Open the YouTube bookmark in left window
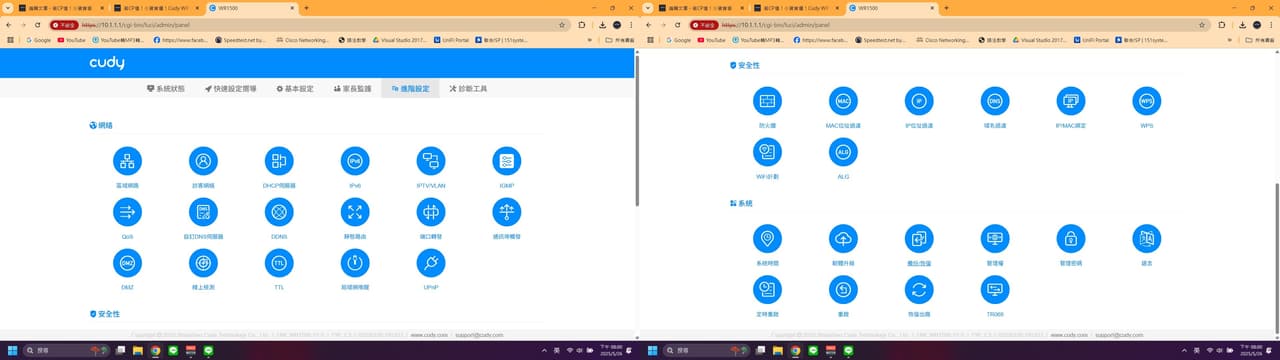The height and width of the screenshot is (360, 1280). (71, 40)
